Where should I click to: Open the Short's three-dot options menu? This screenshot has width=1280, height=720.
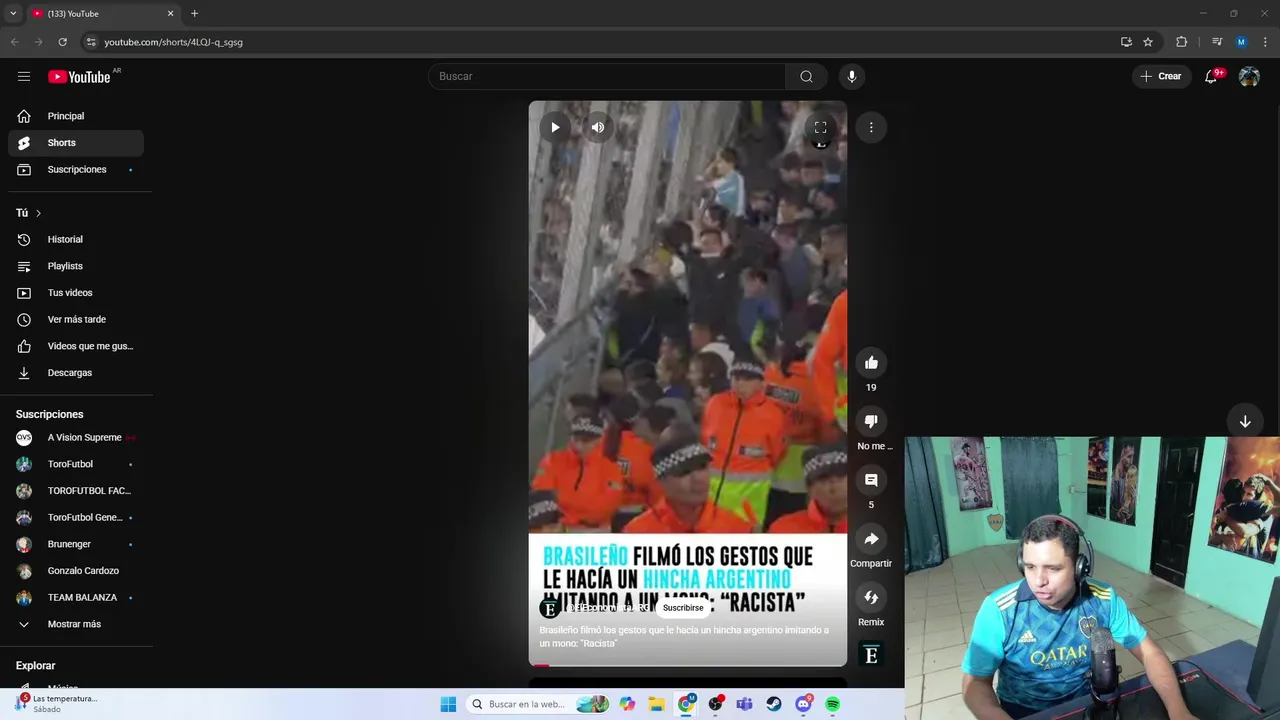click(x=871, y=127)
